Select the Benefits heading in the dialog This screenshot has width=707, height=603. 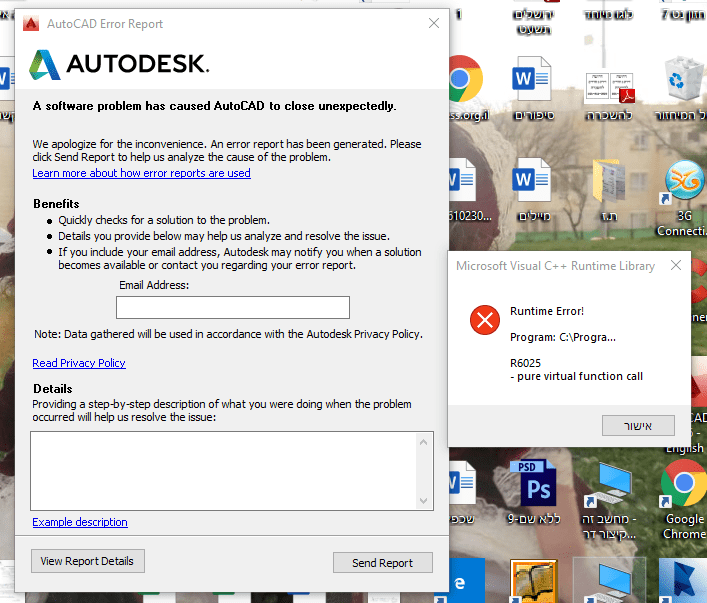(56, 204)
